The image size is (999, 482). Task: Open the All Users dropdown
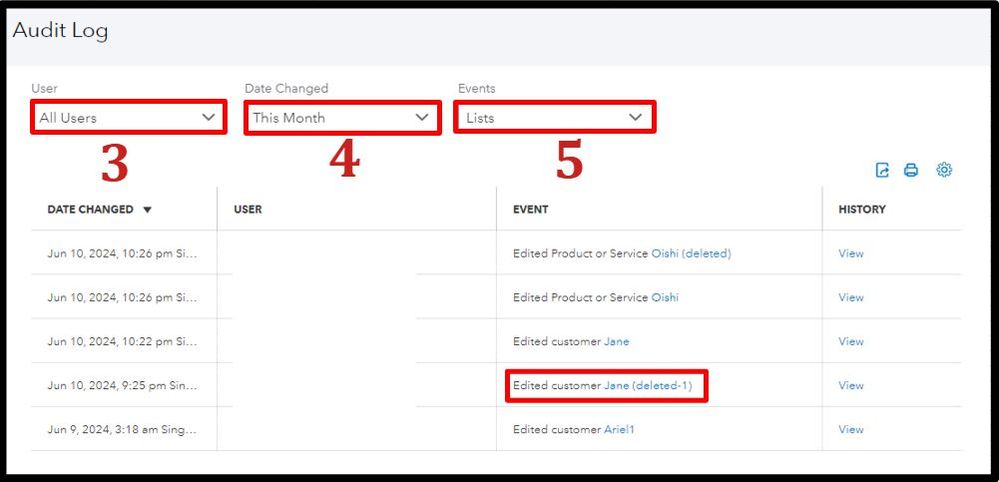point(127,118)
